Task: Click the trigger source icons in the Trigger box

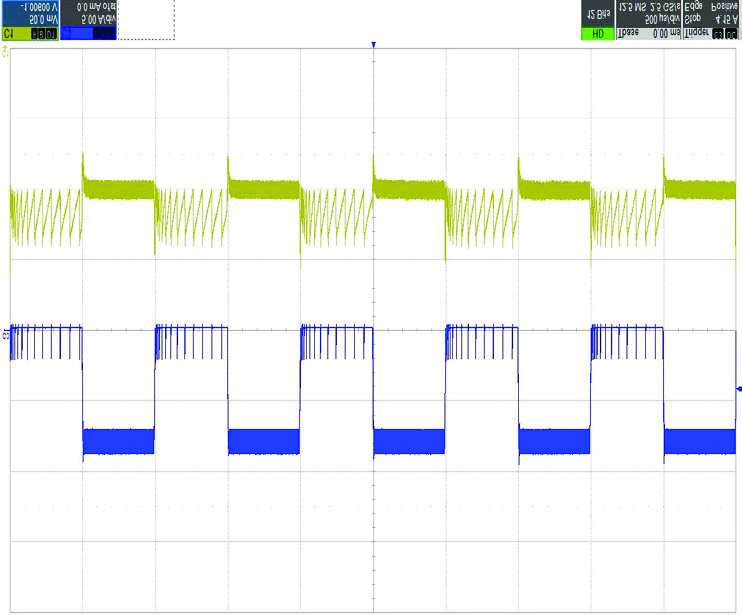Action: point(725,33)
